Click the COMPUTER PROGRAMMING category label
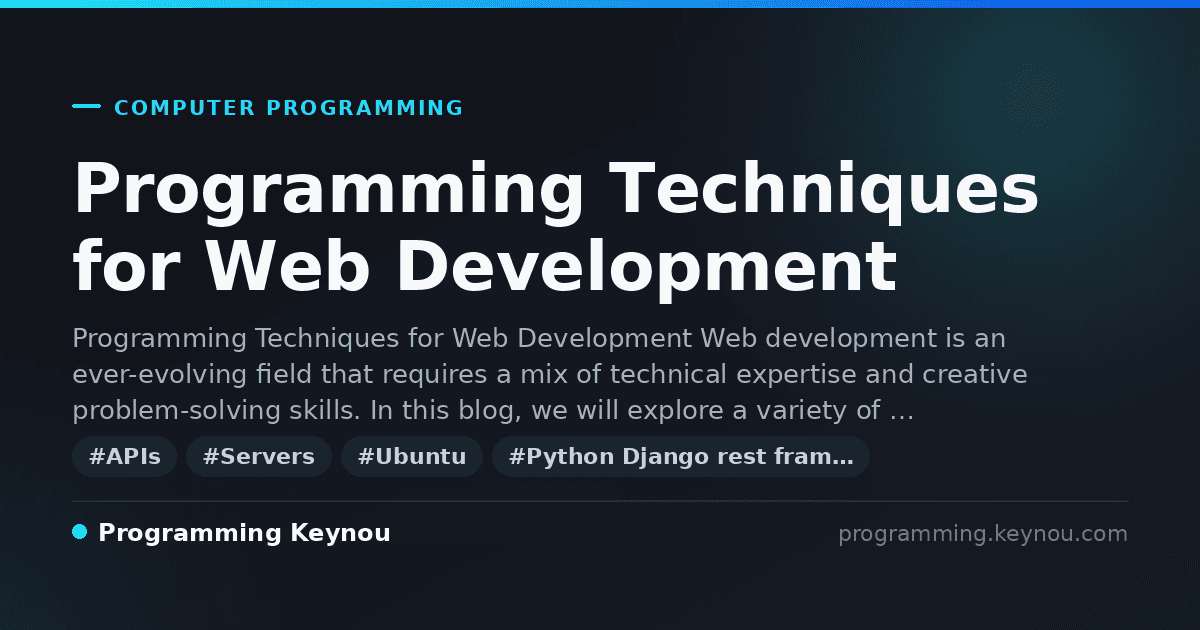The width and height of the screenshot is (1200, 630). 289,108
